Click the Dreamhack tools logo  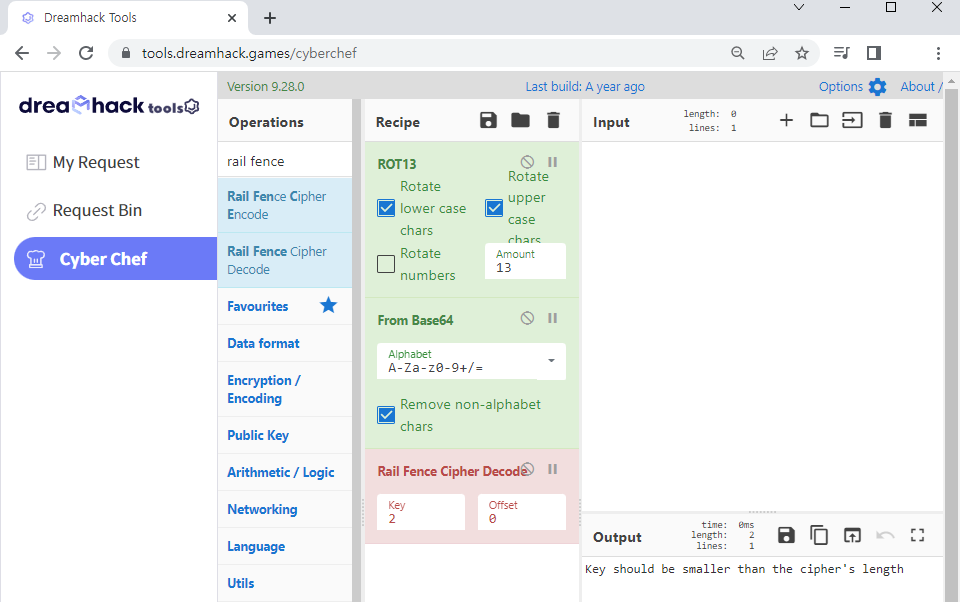click(109, 106)
